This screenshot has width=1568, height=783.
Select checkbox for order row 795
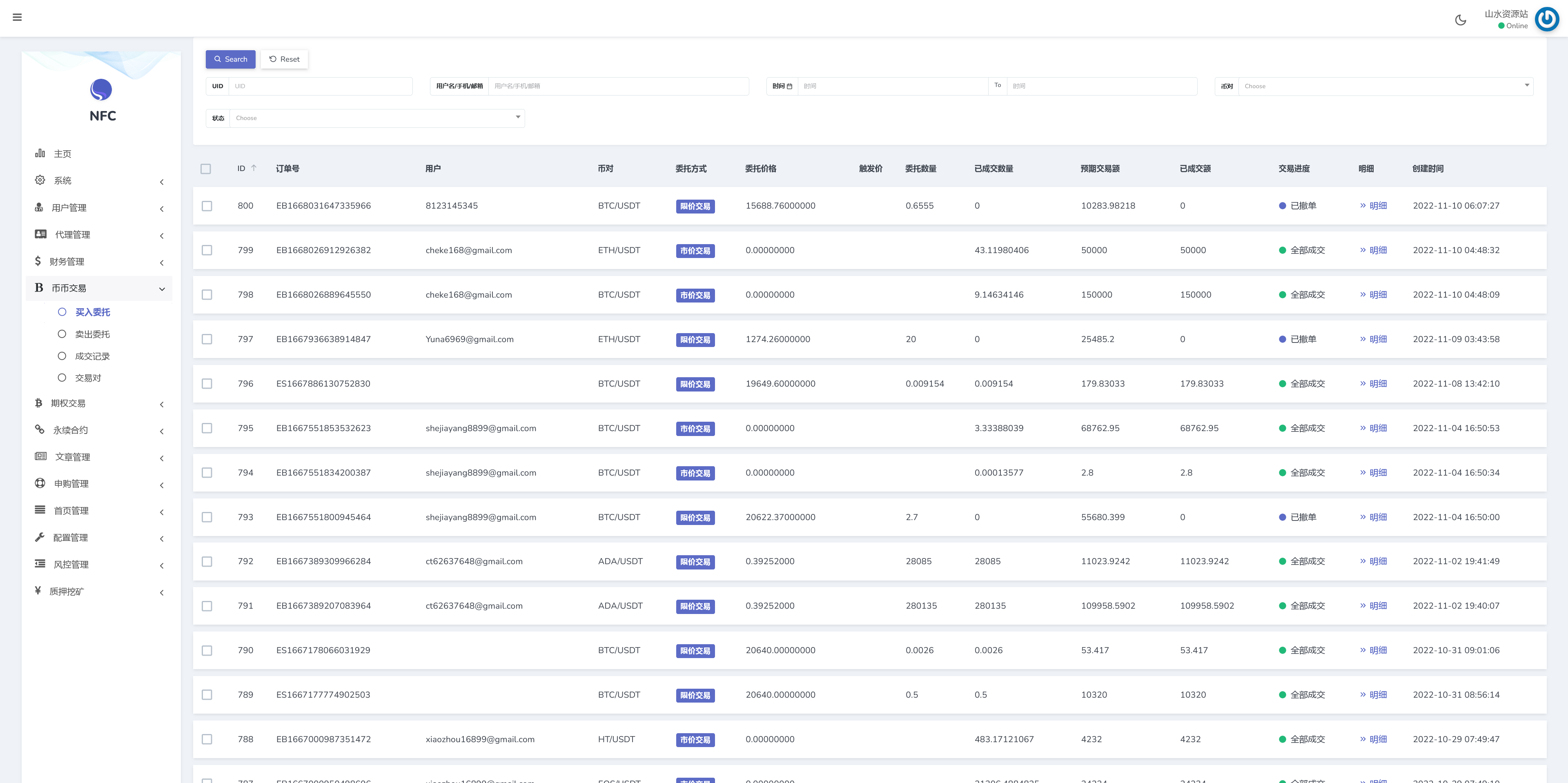pyautogui.click(x=207, y=428)
